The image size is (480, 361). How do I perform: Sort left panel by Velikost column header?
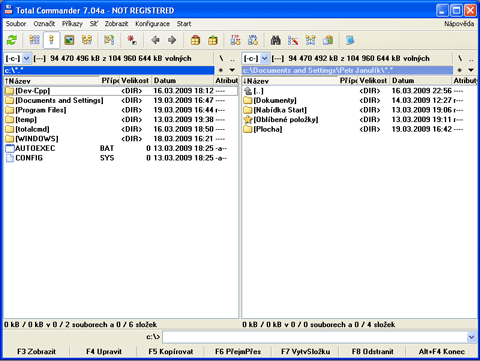(135, 81)
